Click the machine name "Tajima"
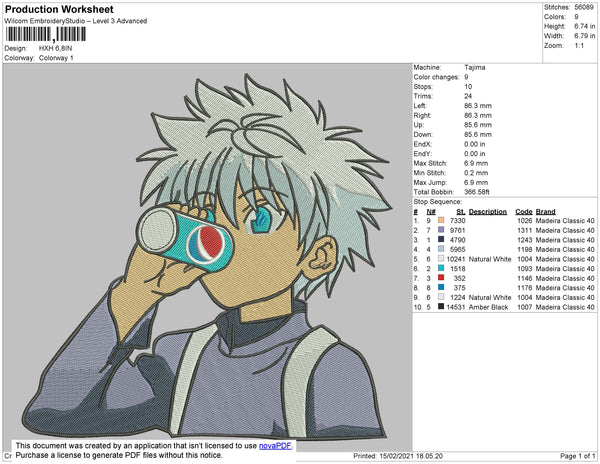This screenshot has width=600, height=464. click(x=474, y=67)
